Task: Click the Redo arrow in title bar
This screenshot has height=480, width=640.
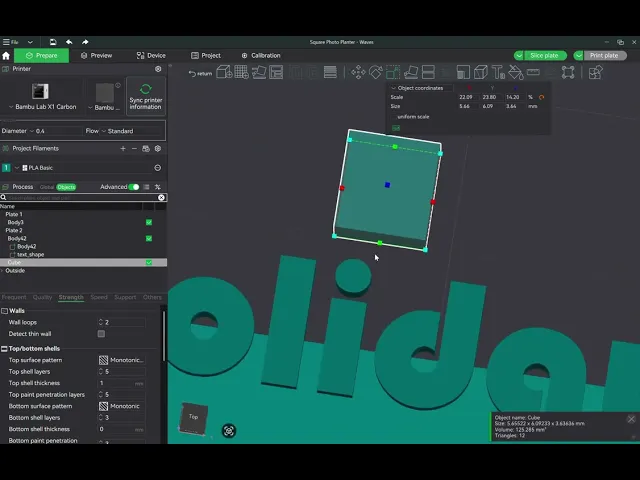Action: pos(85,42)
